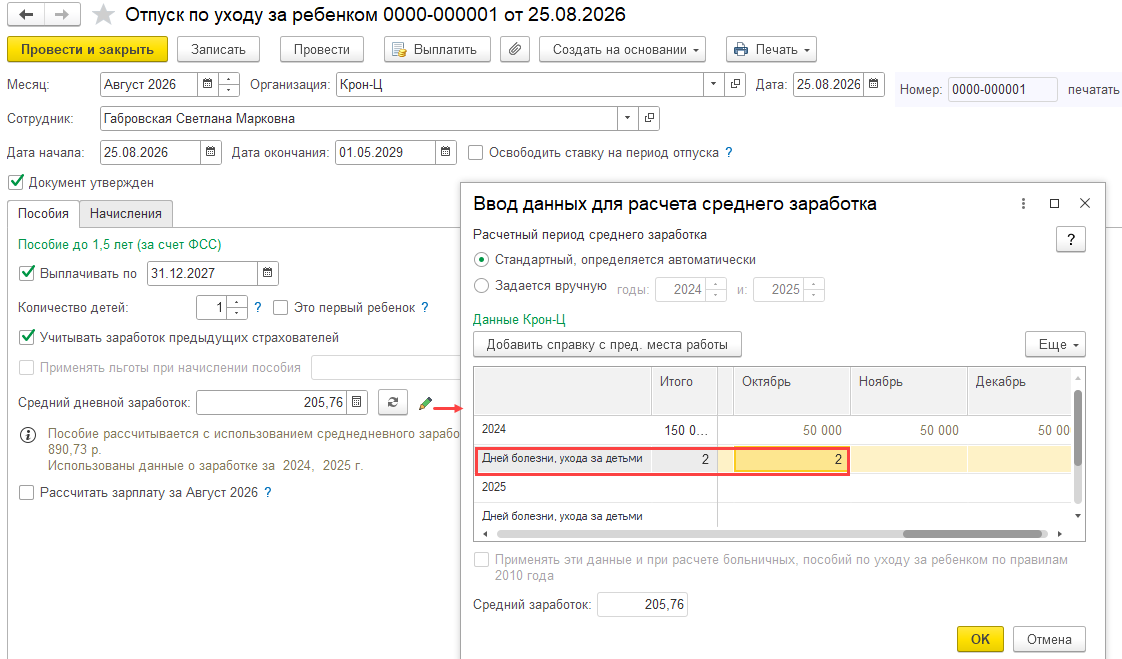Click the Ноябрь column header
Viewport: 1122px width, 659px height.
pyautogui.click(x=909, y=391)
